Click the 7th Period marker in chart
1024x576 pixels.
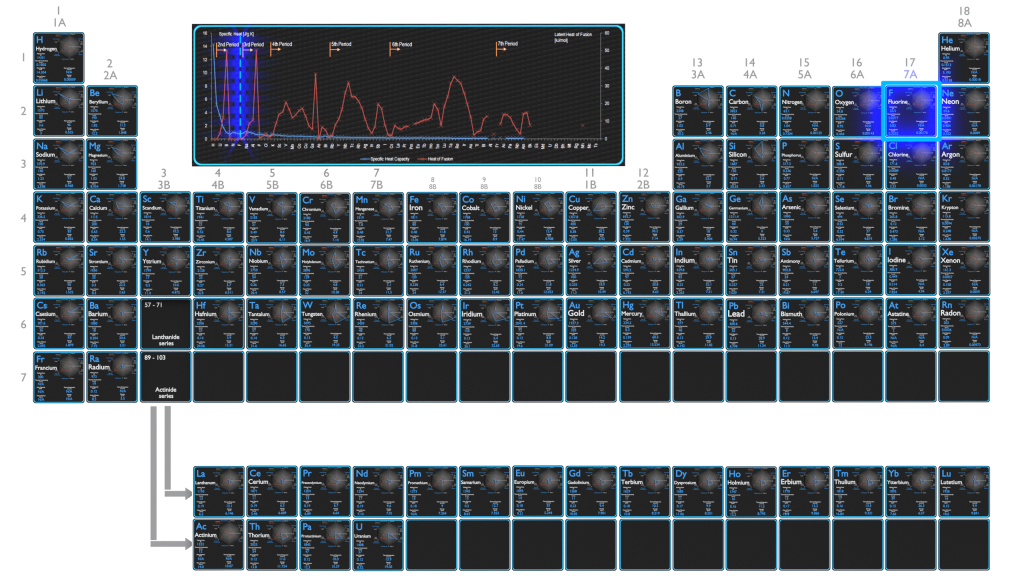click(x=507, y=45)
